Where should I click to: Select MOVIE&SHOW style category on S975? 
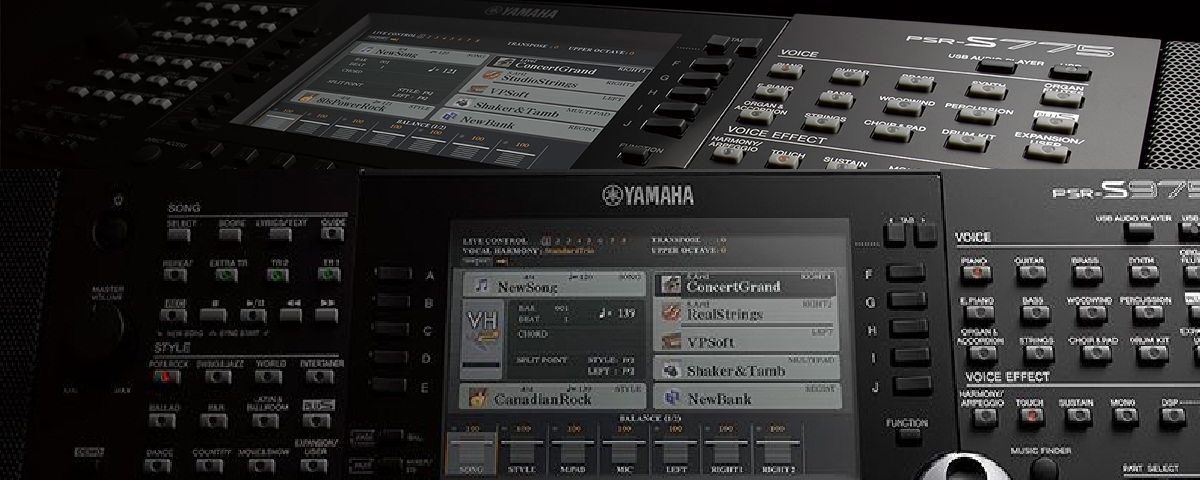click(262, 465)
